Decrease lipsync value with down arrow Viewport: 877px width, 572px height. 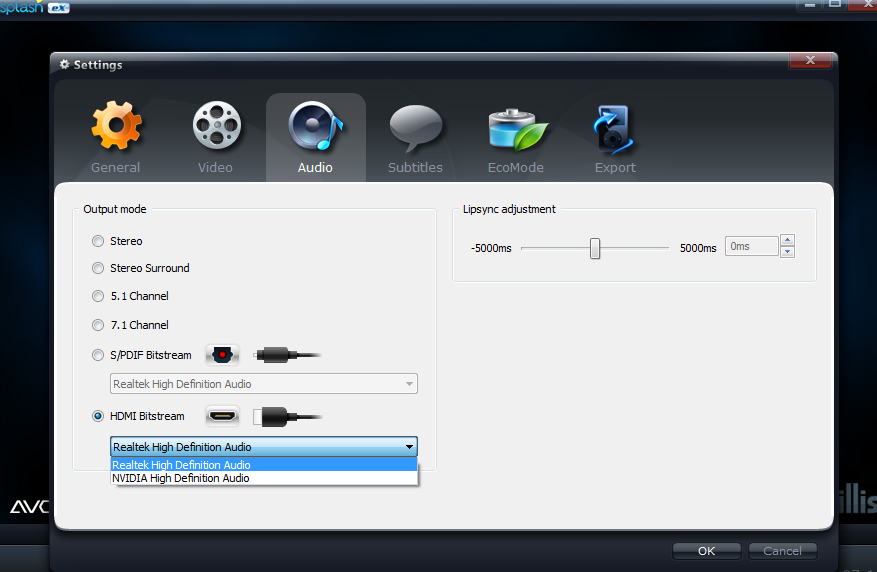(788, 252)
